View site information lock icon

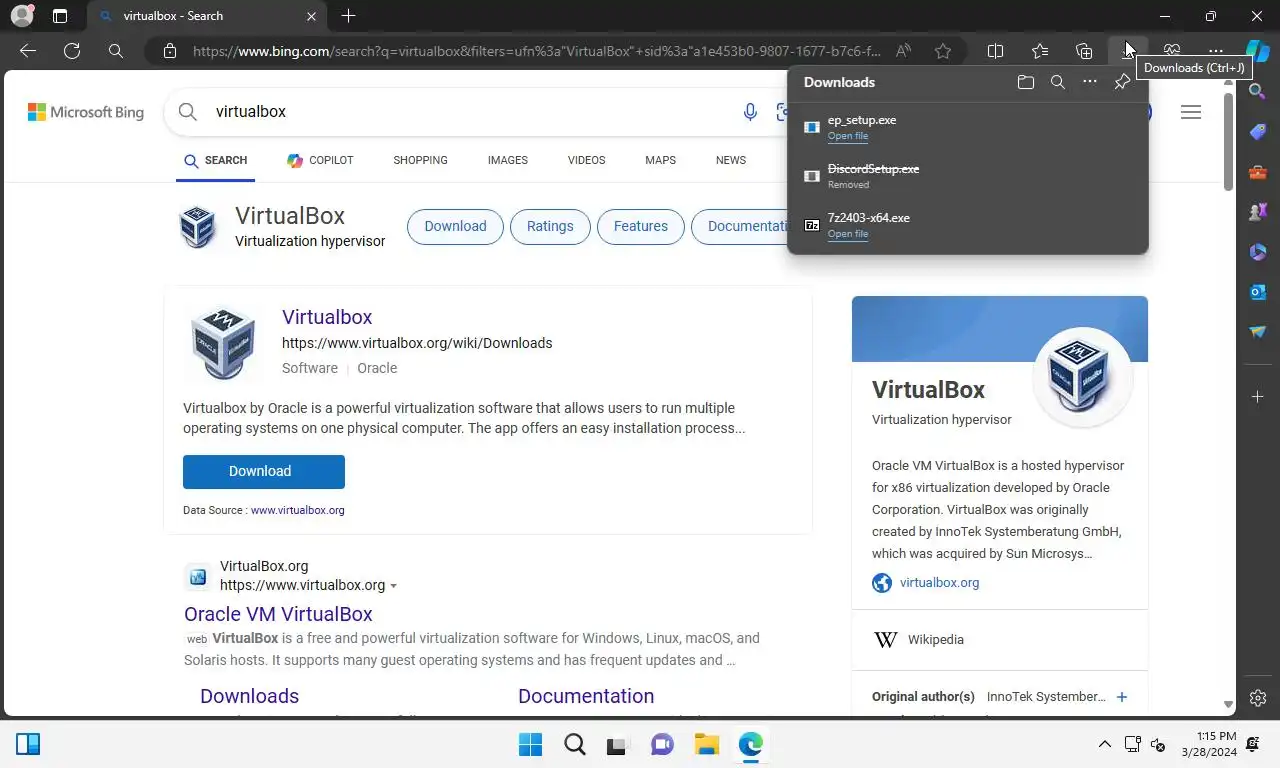(x=170, y=51)
